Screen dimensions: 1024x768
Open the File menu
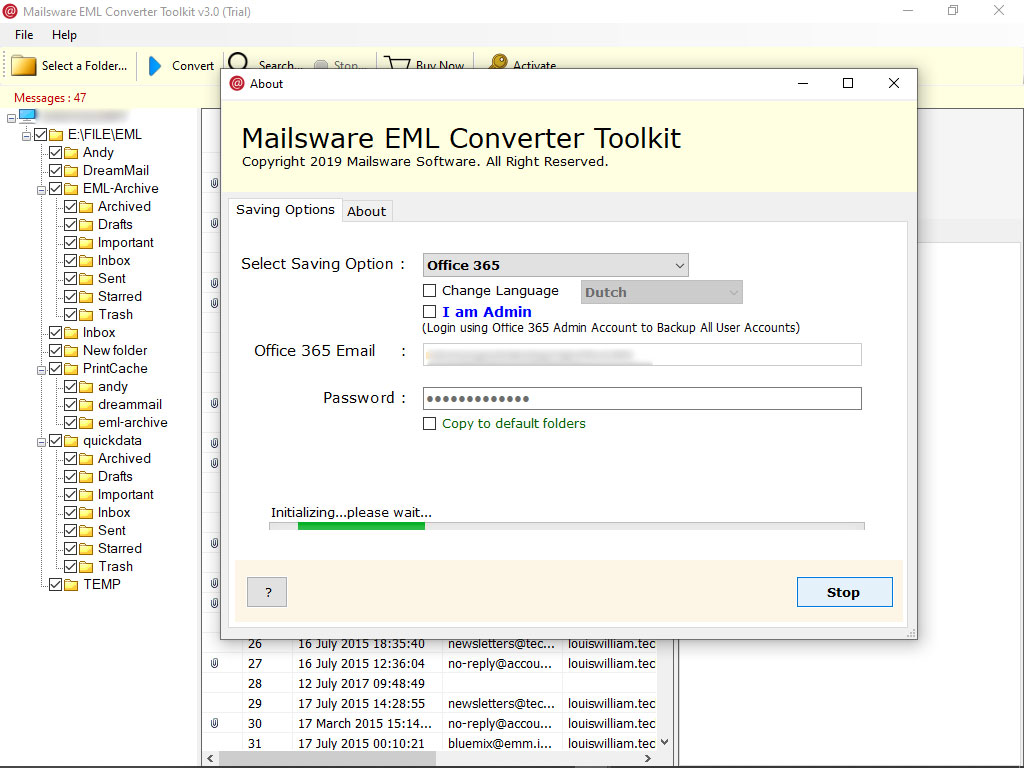[x=24, y=35]
